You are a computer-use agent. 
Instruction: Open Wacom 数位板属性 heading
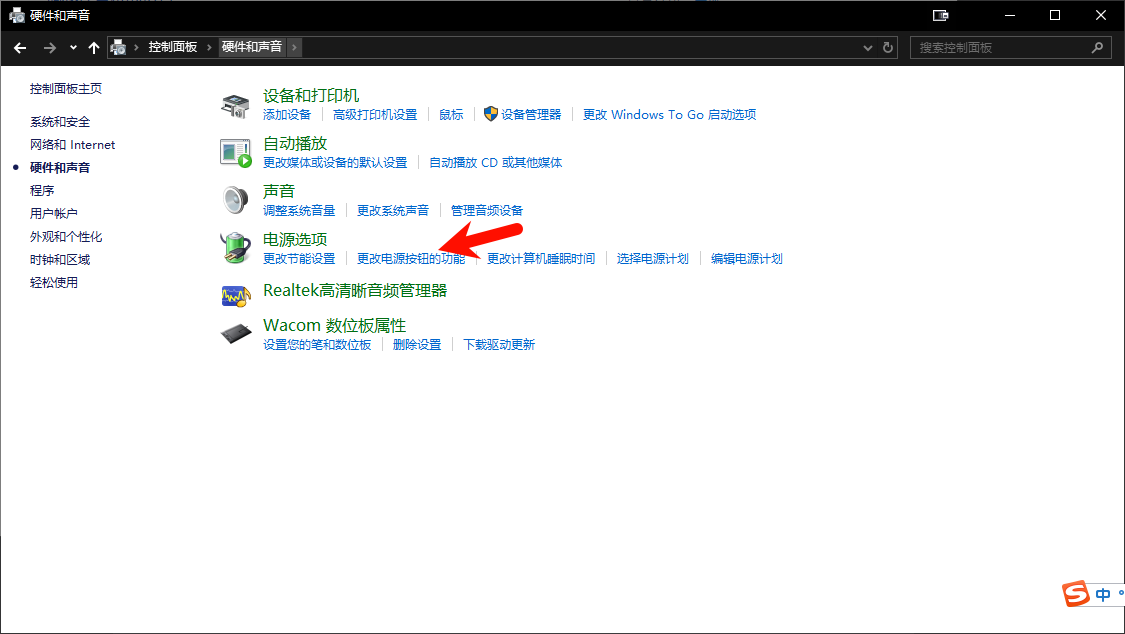click(x=334, y=326)
